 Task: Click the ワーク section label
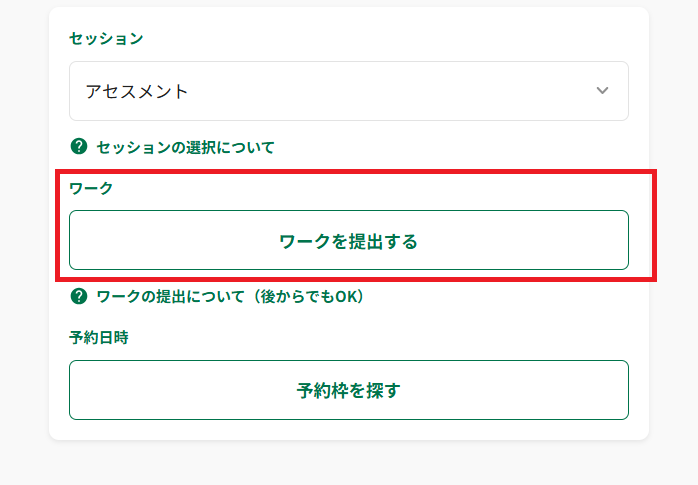(91, 188)
